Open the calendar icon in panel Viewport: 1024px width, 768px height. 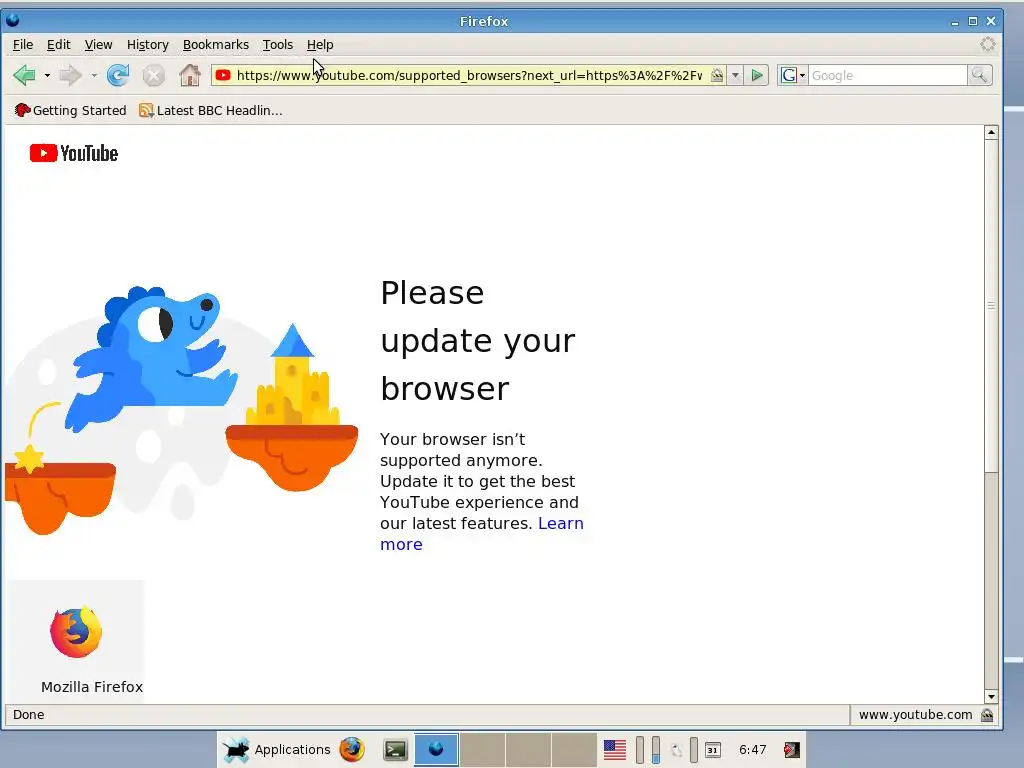point(712,750)
